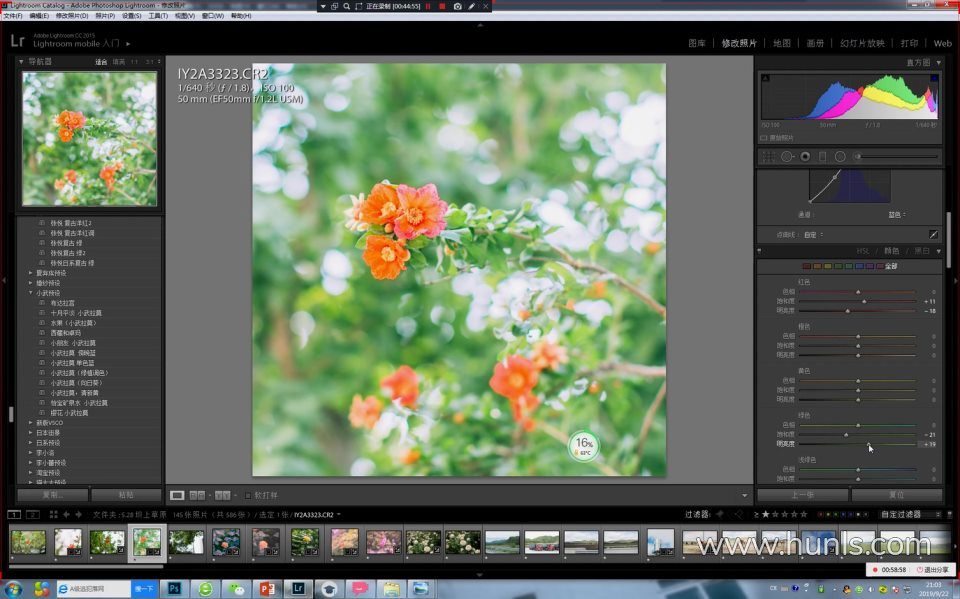
Task: Open the 自定过滤器 filter dropdown
Action: pyautogui.click(x=909, y=514)
